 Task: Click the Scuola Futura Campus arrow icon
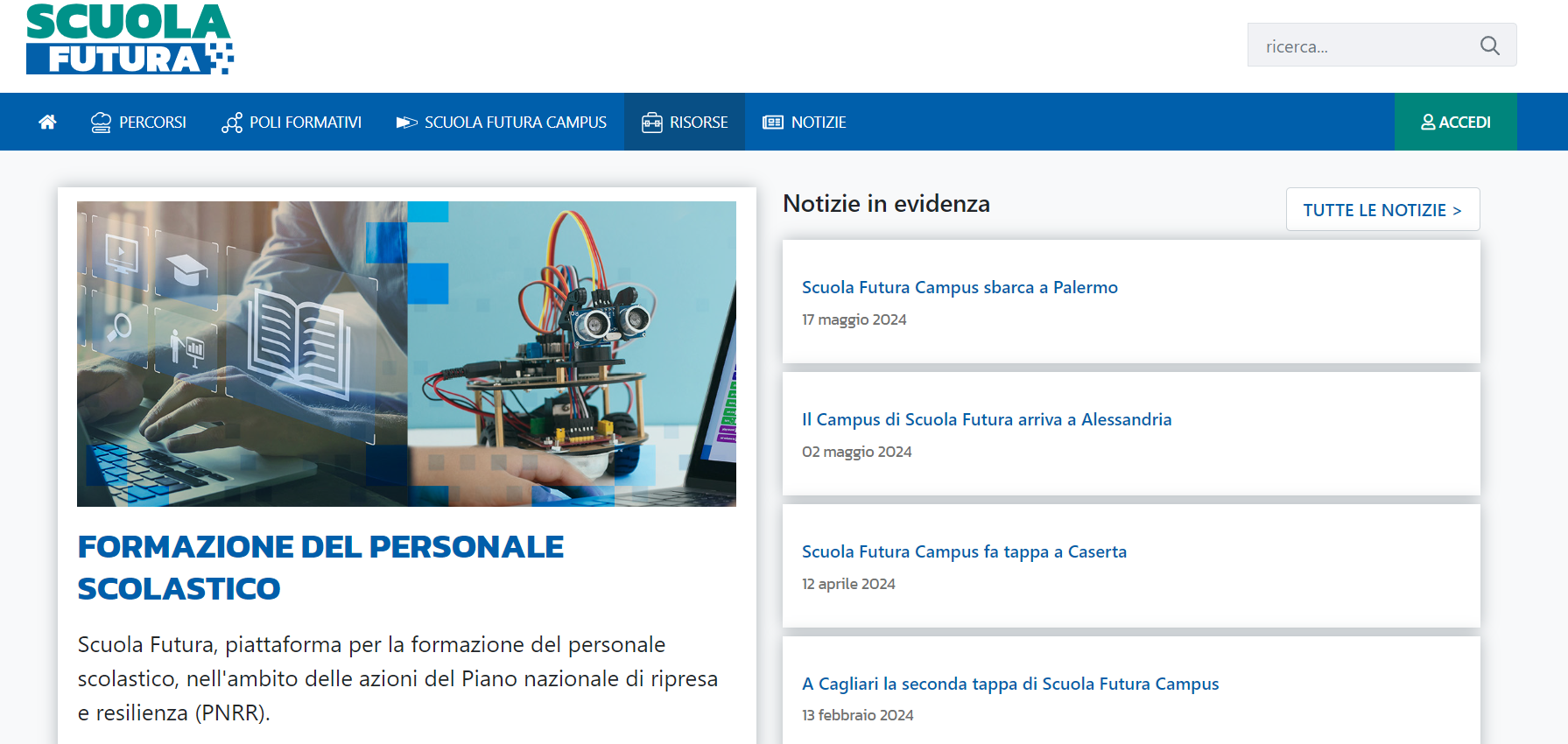click(x=407, y=123)
